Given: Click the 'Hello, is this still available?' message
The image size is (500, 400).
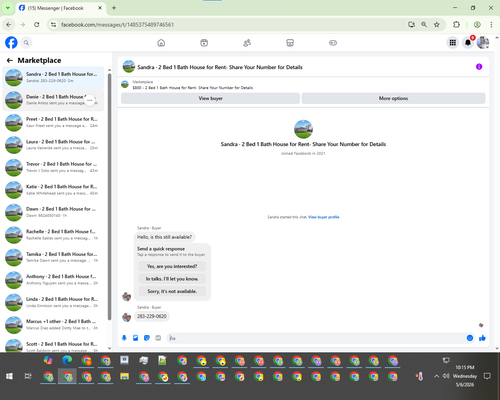Looking at the screenshot, I should (x=164, y=237).
